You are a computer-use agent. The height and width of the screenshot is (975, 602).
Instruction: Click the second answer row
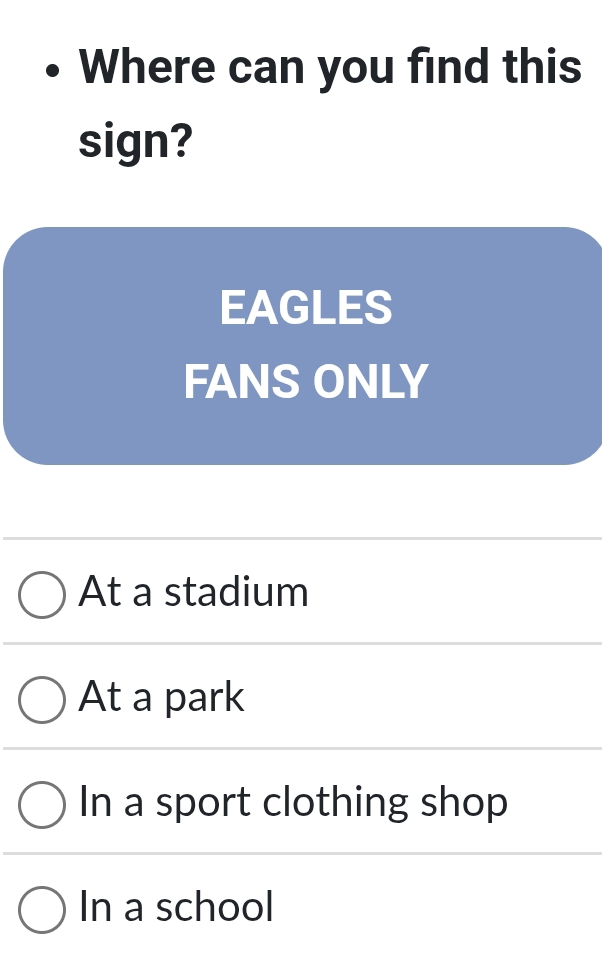click(300, 698)
